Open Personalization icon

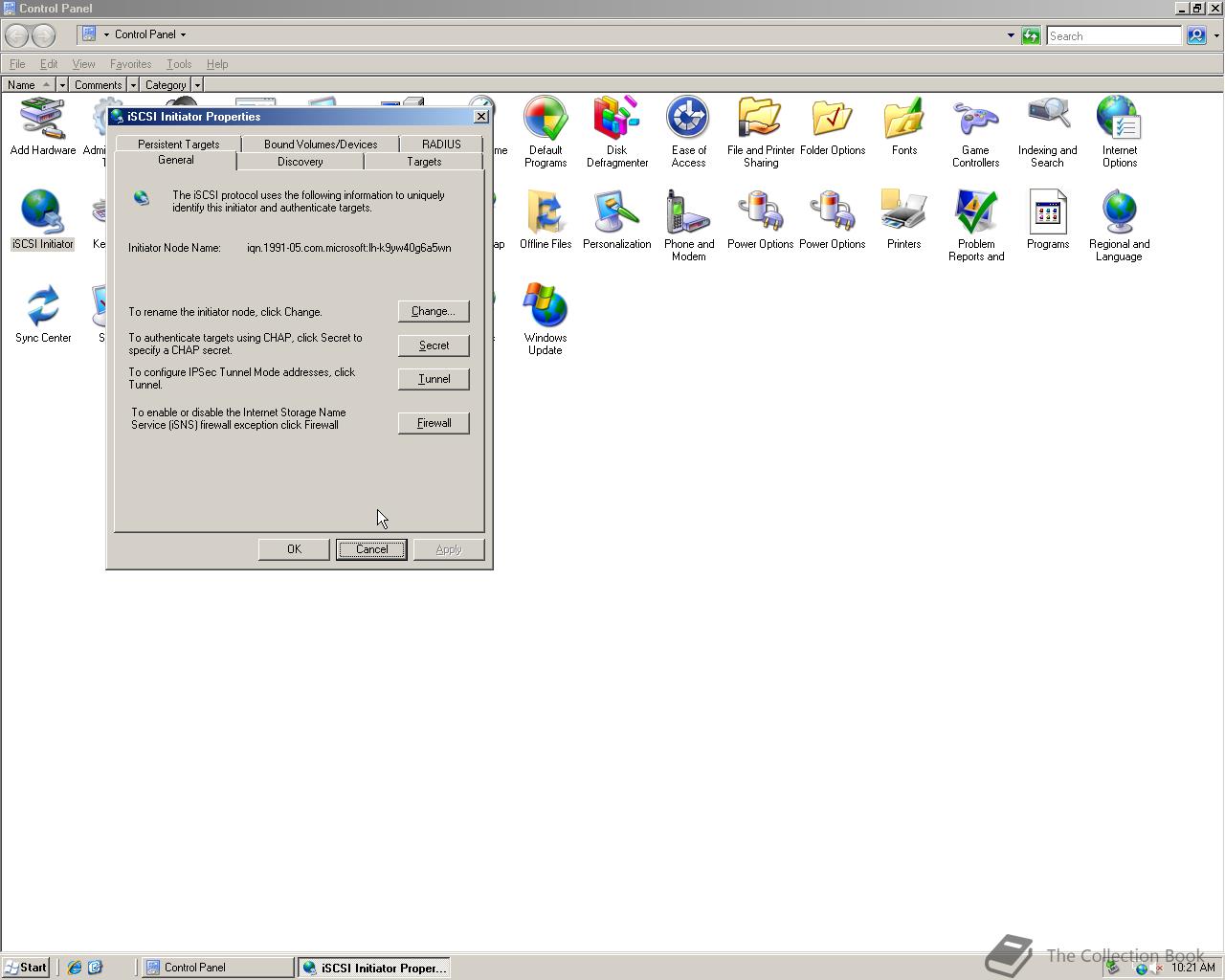coord(616,220)
